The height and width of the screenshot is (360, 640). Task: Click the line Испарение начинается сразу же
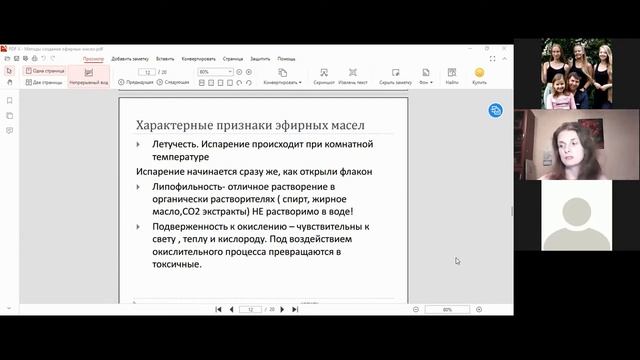pyautogui.click(x=254, y=172)
